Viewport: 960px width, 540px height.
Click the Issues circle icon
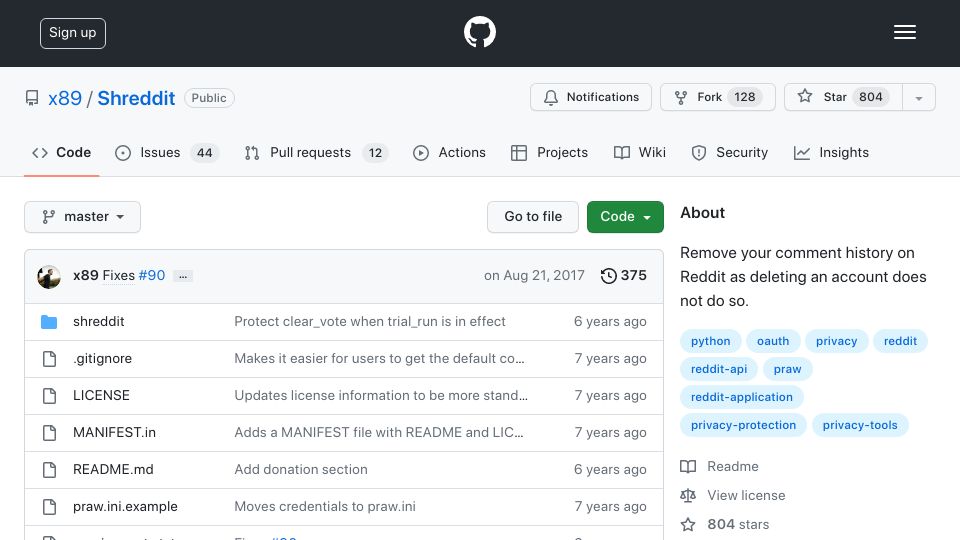(x=123, y=152)
